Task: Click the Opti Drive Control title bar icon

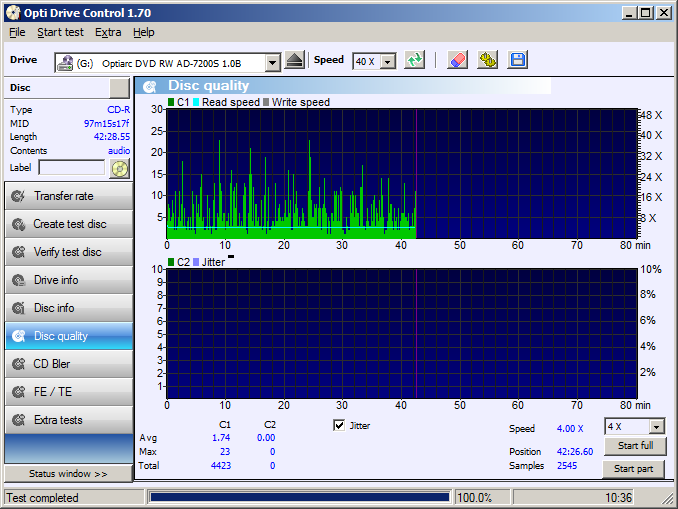Action: click(x=13, y=13)
